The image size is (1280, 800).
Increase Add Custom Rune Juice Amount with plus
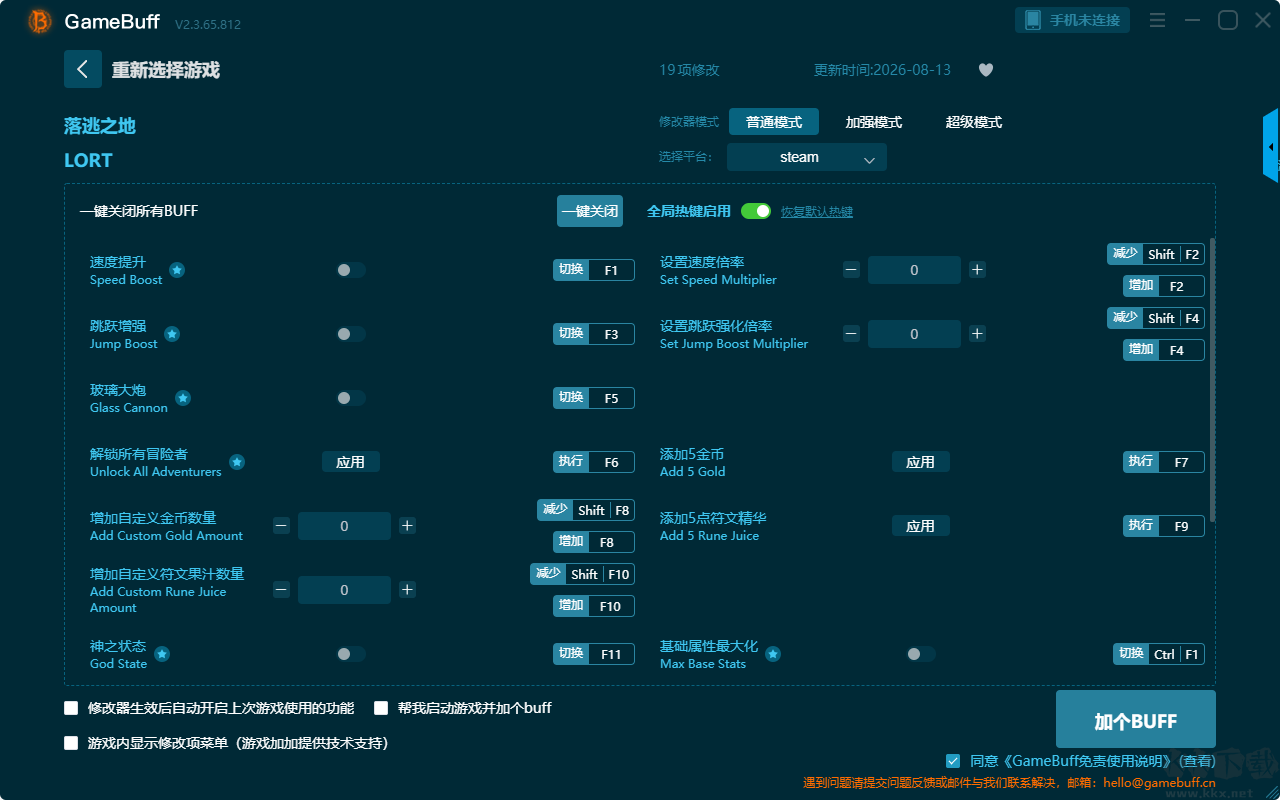[x=407, y=590]
